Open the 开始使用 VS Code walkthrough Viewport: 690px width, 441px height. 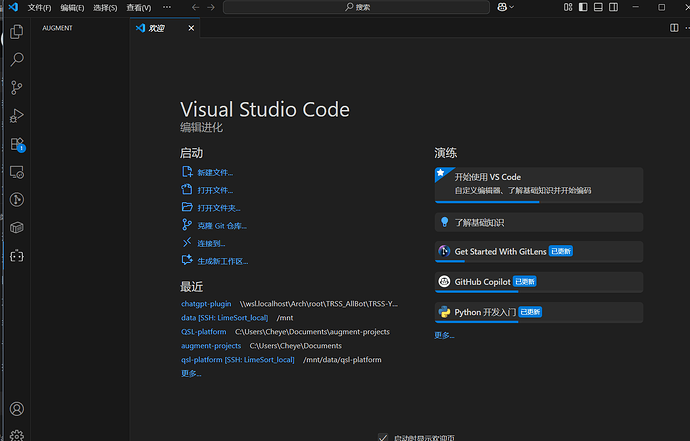tap(539, 185)
